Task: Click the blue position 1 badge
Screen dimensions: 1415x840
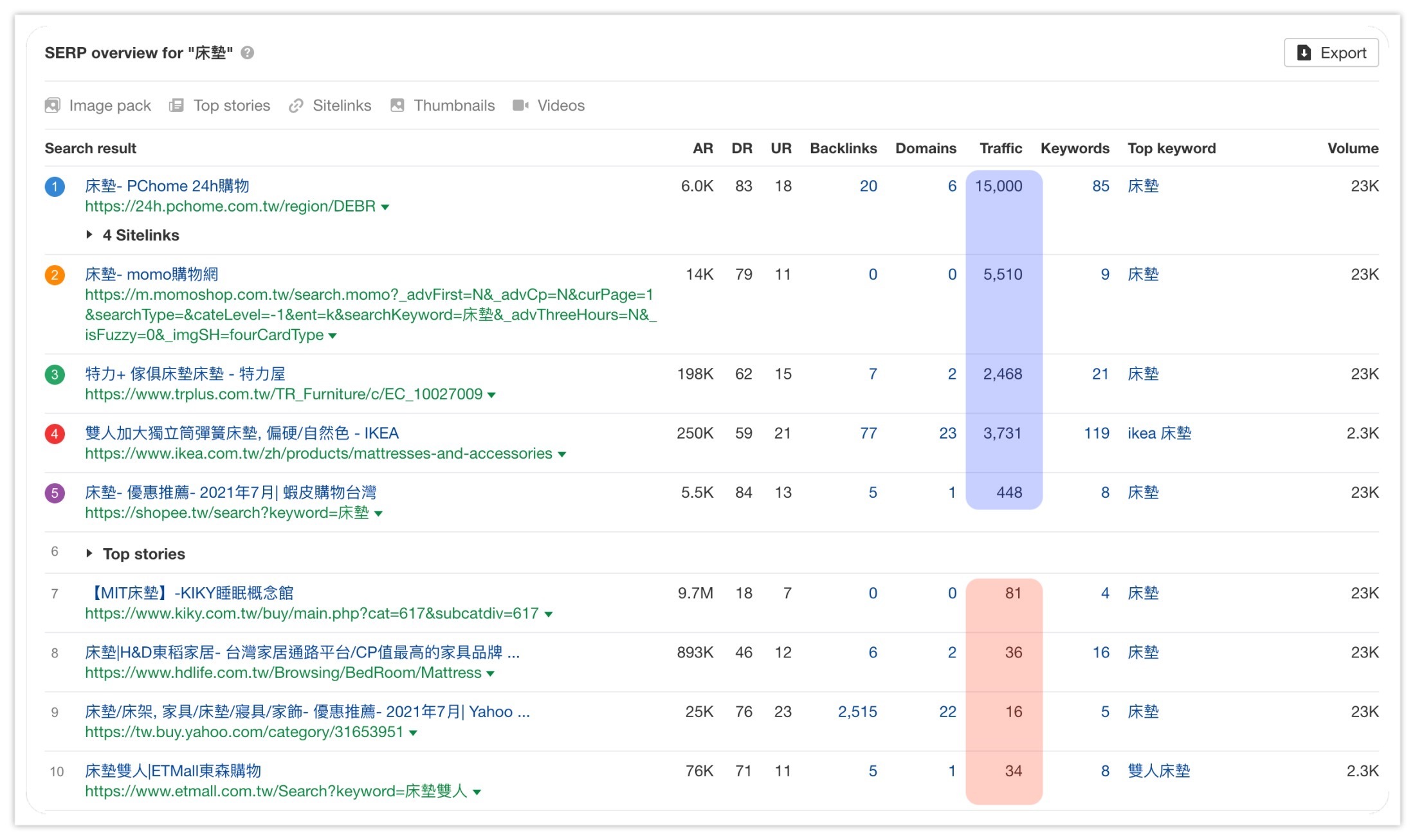Action: coord(55,187)
